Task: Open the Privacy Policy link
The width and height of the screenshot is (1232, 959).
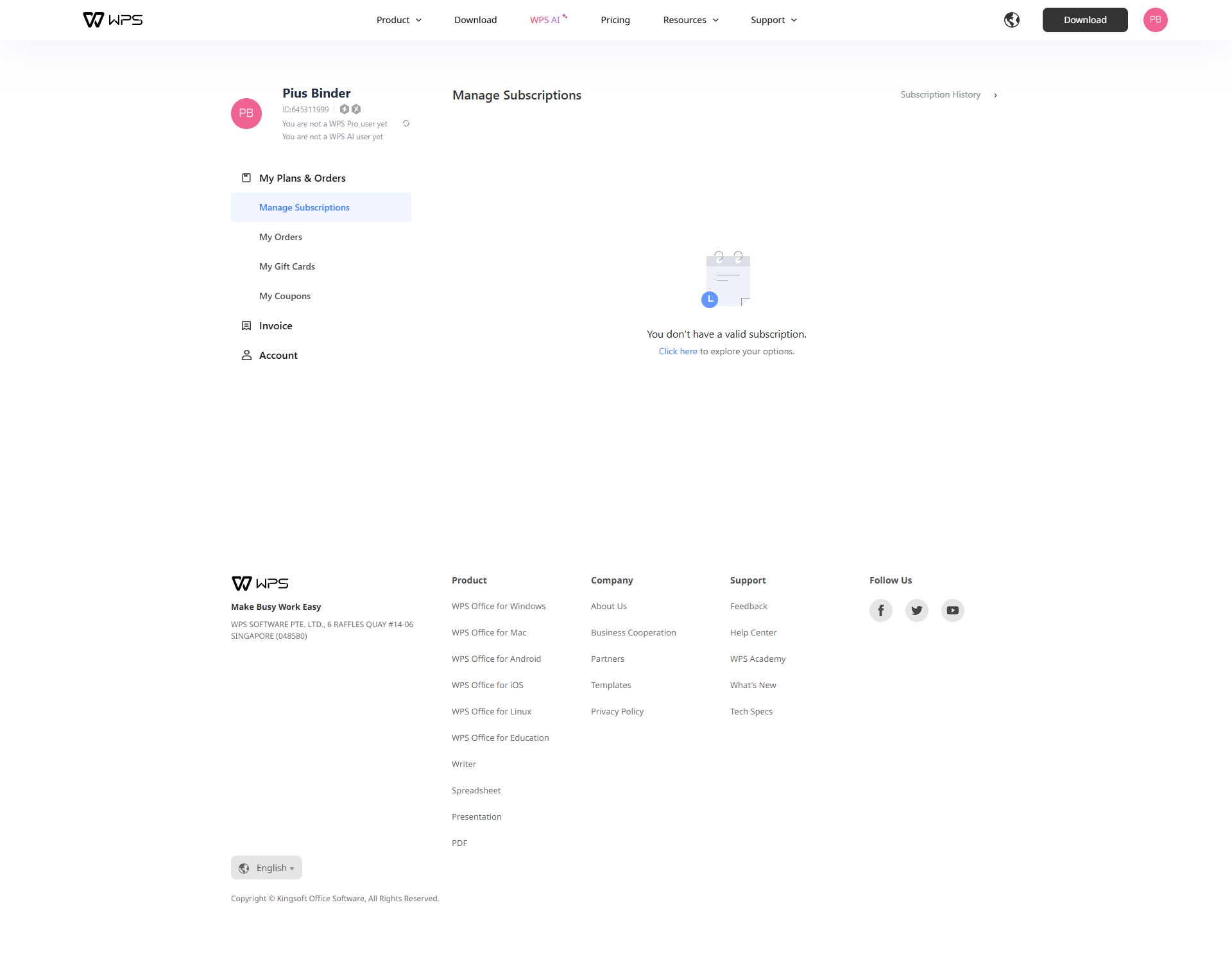Action: pos(617,711)
